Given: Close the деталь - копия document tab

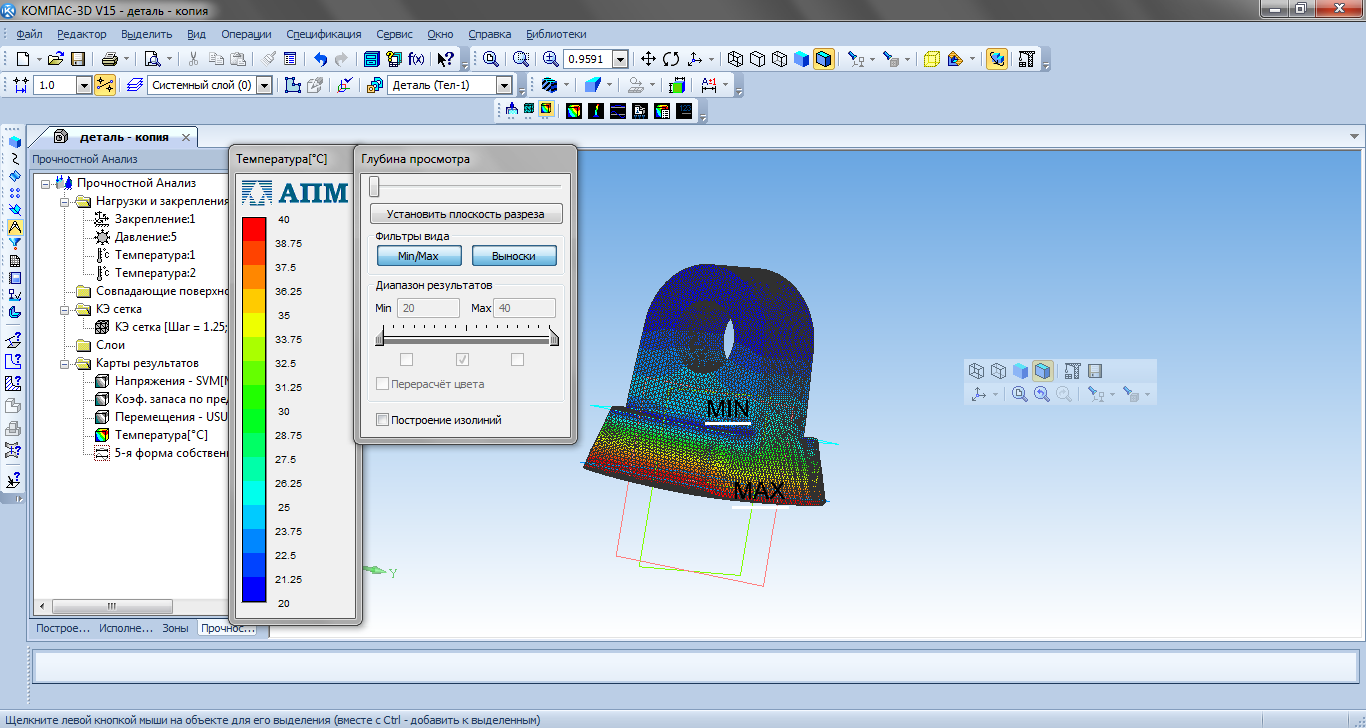Looking at the screenshot, I should (186, 137).
